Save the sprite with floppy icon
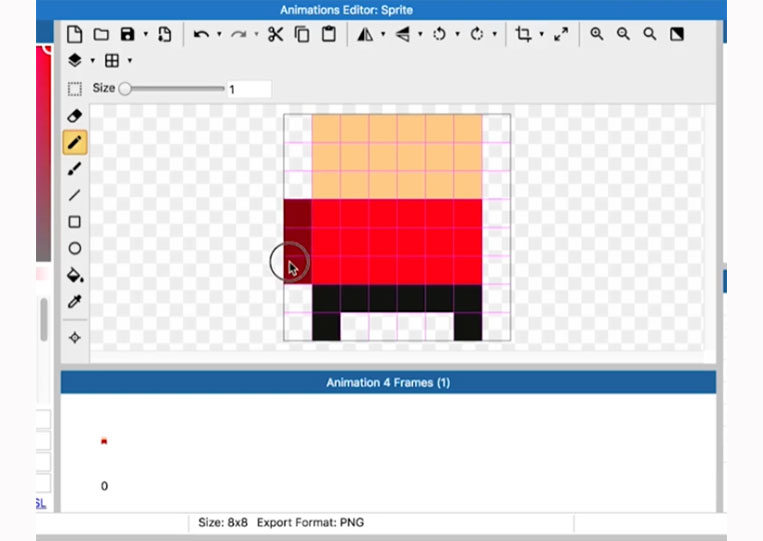 (127, 34)
